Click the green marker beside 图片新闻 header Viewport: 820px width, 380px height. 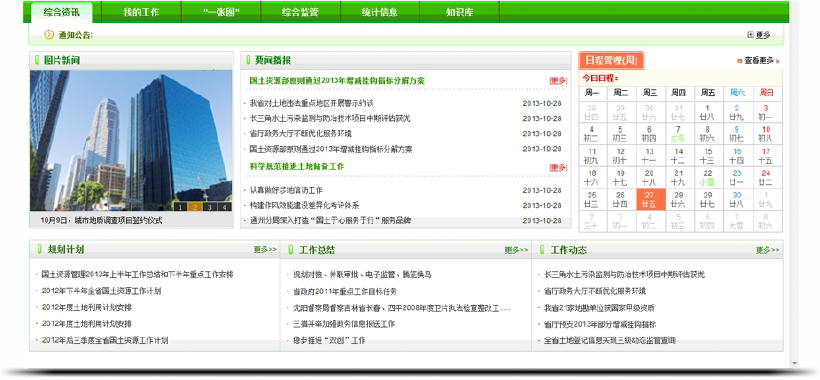coord(37,60)
